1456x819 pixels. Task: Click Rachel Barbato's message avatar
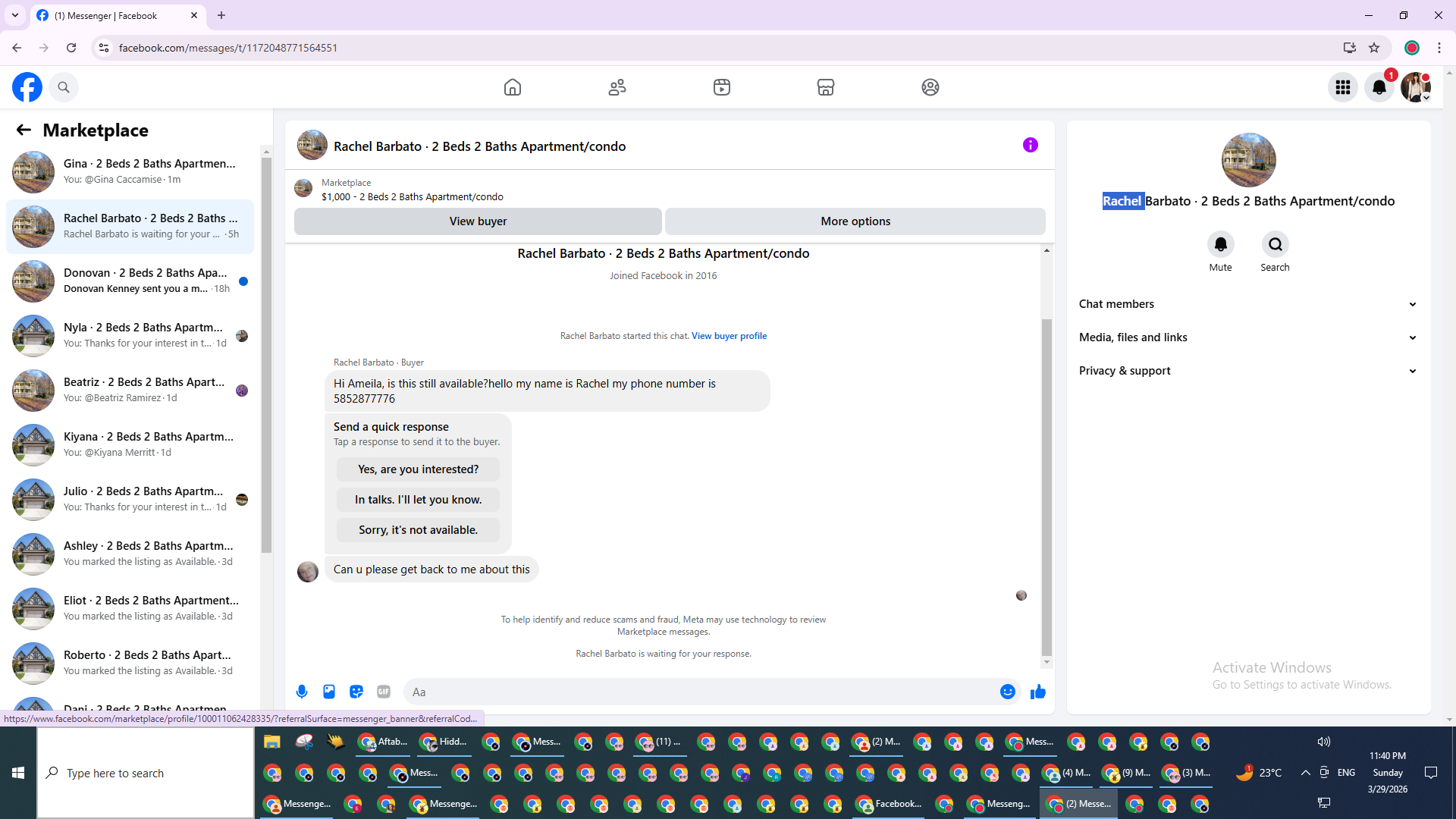[308, 571]
